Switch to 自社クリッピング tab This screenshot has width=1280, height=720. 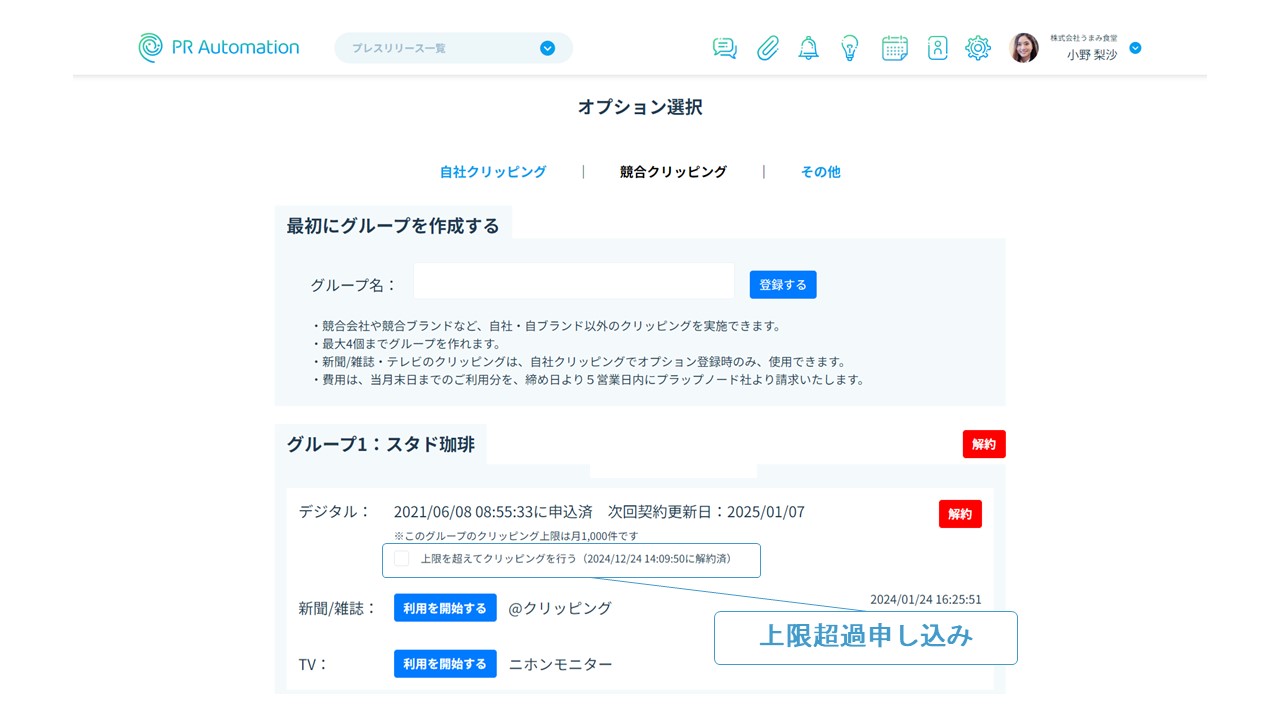coord(493,172)
